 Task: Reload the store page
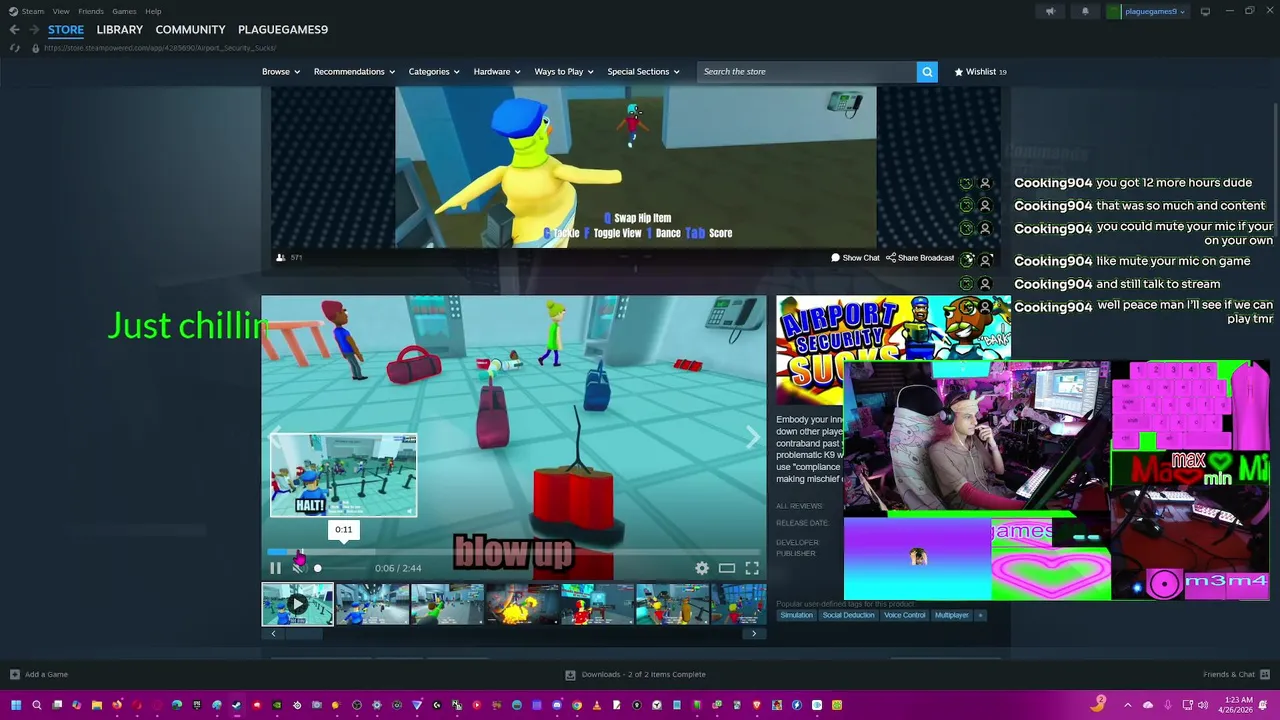14,48
